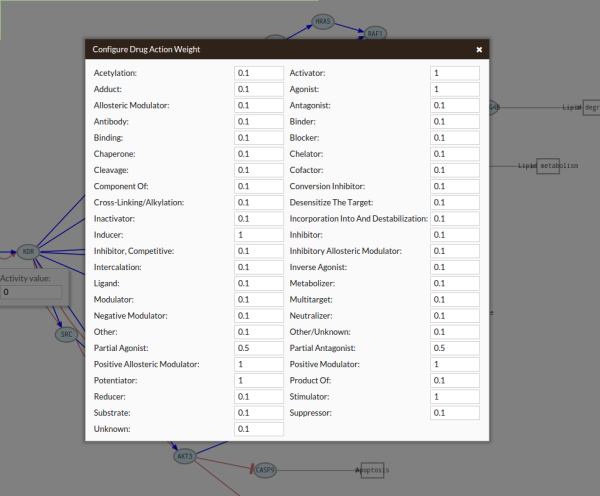Click the Unknown weight field
The width and height of the screenshot is (600, 496).
coord(259,429)
